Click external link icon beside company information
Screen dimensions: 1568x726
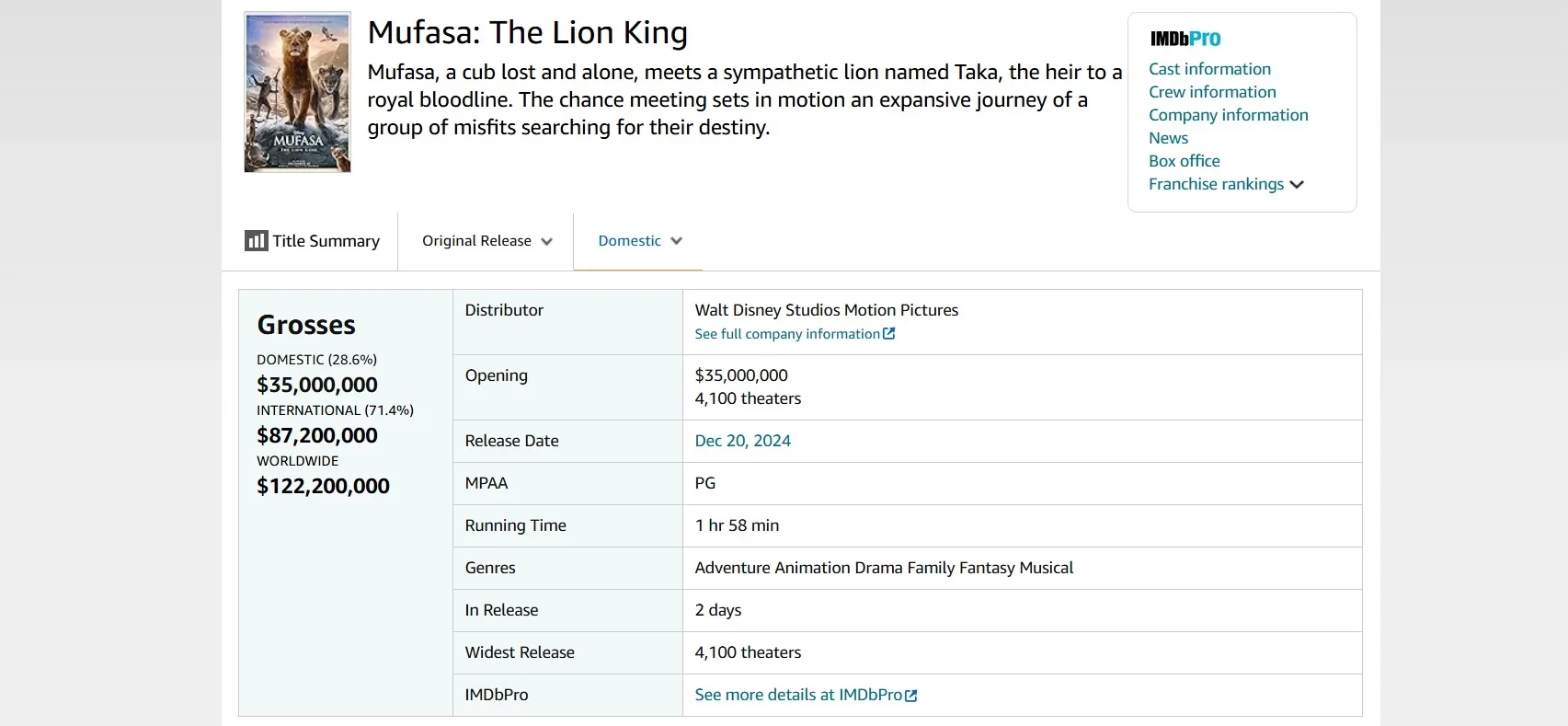889,334
